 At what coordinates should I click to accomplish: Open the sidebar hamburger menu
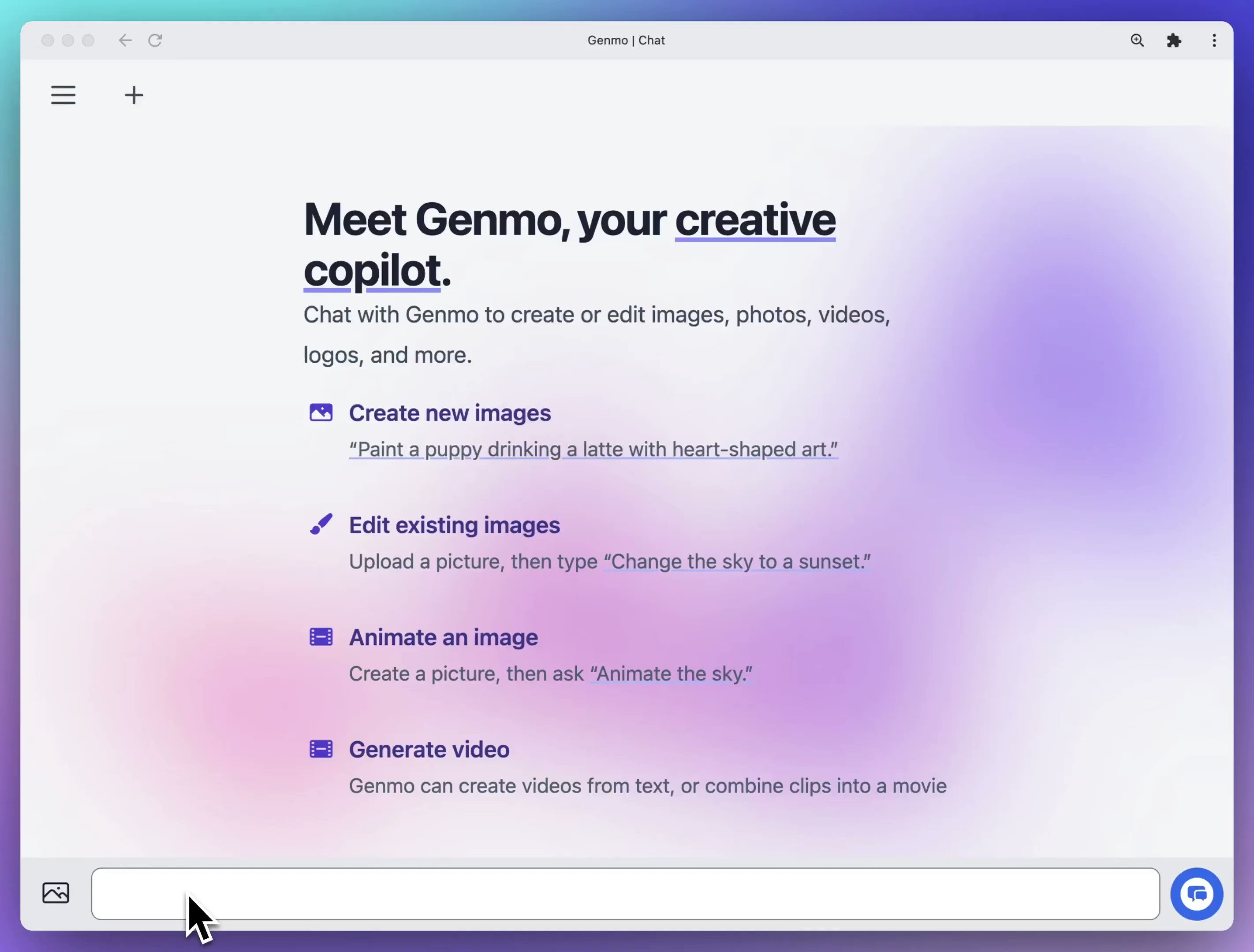coord(63,95)
